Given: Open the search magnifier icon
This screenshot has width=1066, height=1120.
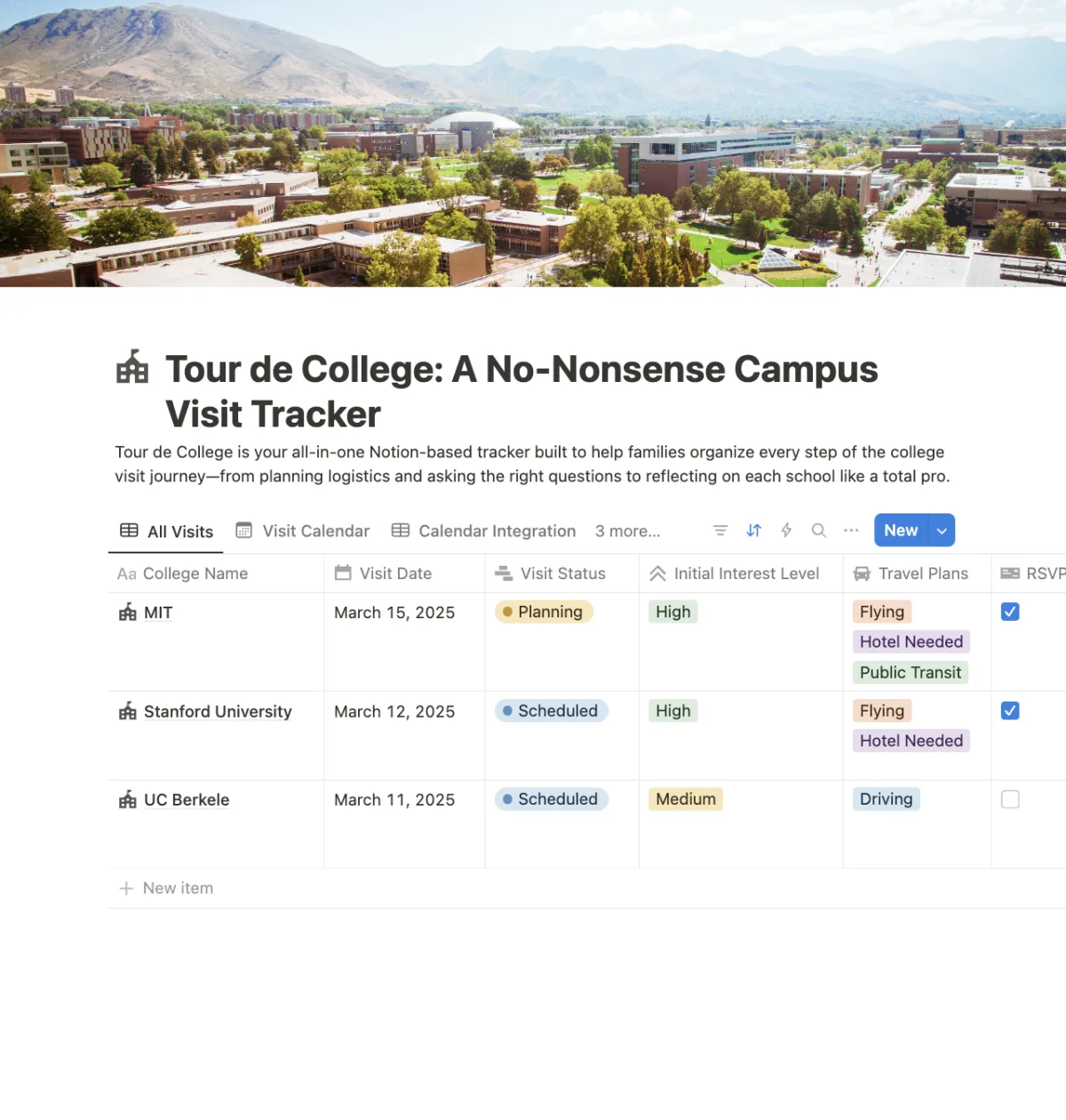Looking at the screenshot, I should click(x=819, y=530).
